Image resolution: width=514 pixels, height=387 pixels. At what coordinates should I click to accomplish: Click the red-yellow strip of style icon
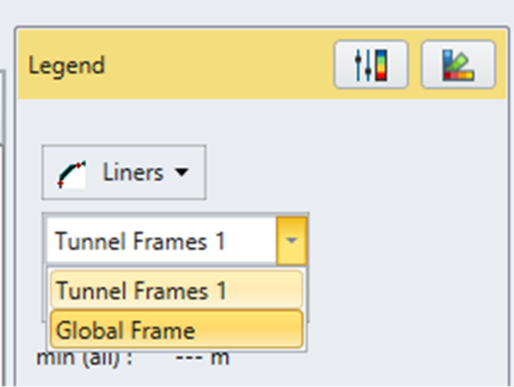(x=458, y=76)
